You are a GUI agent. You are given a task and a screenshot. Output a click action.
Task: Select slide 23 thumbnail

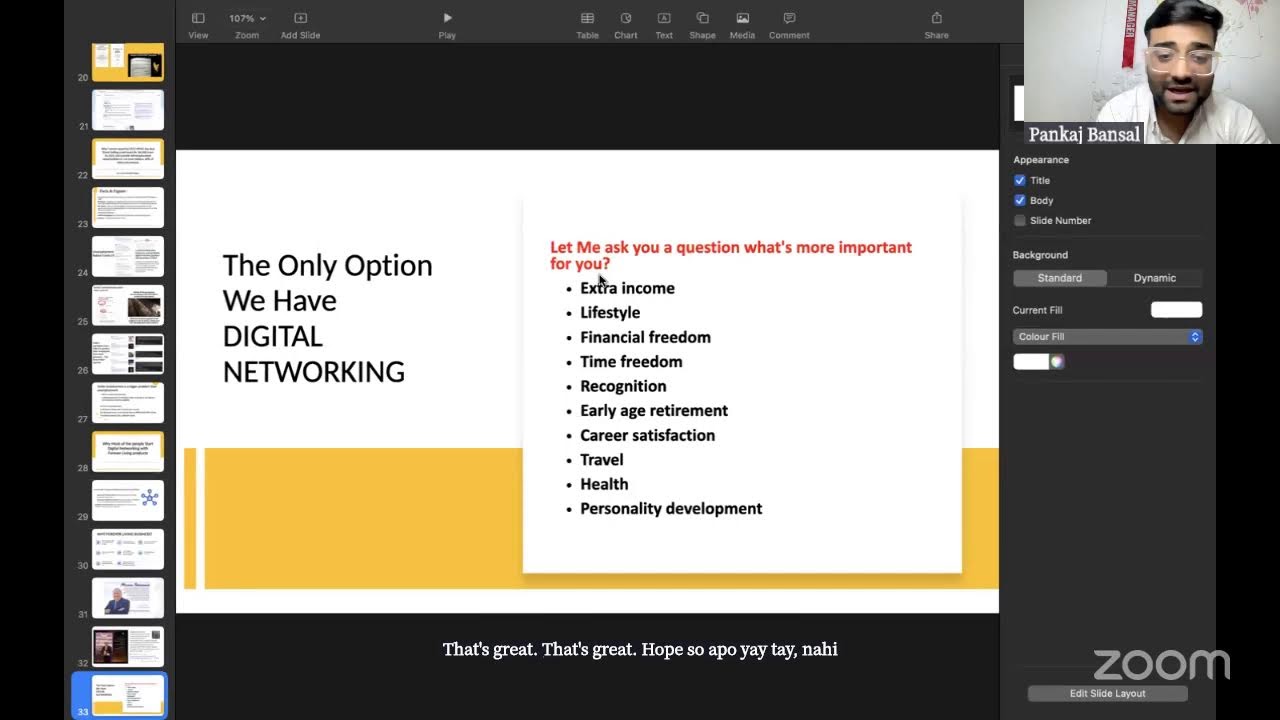point(128,208)
